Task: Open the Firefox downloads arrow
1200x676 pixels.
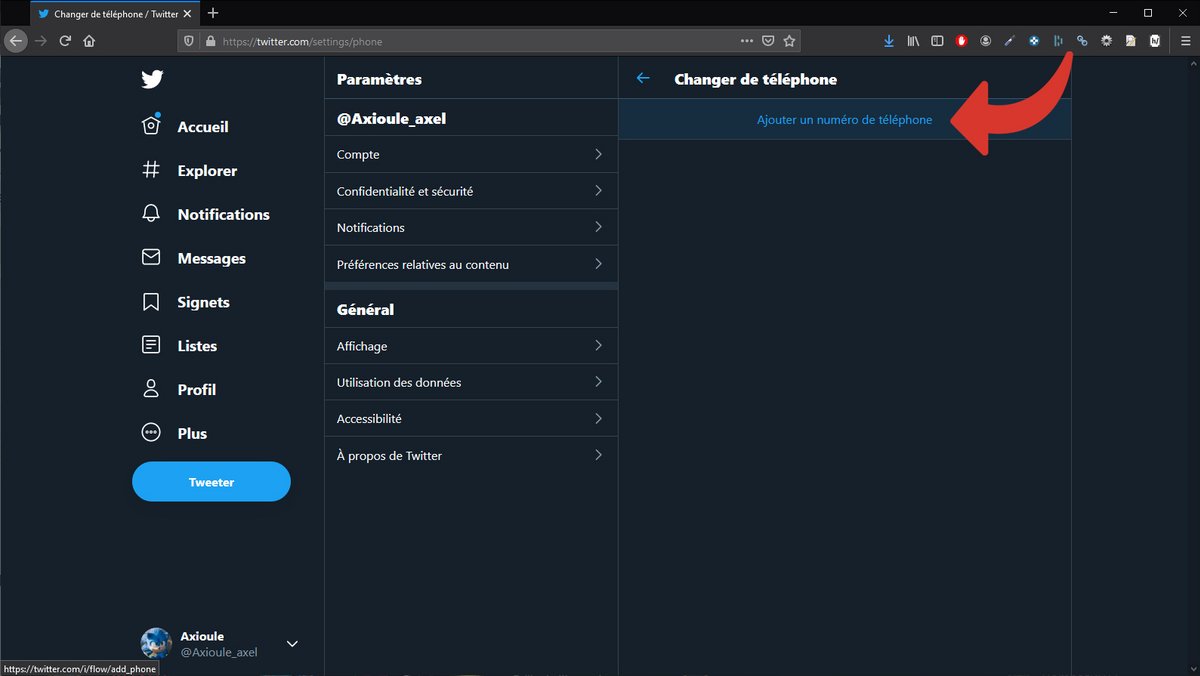Action: point(889,41)
